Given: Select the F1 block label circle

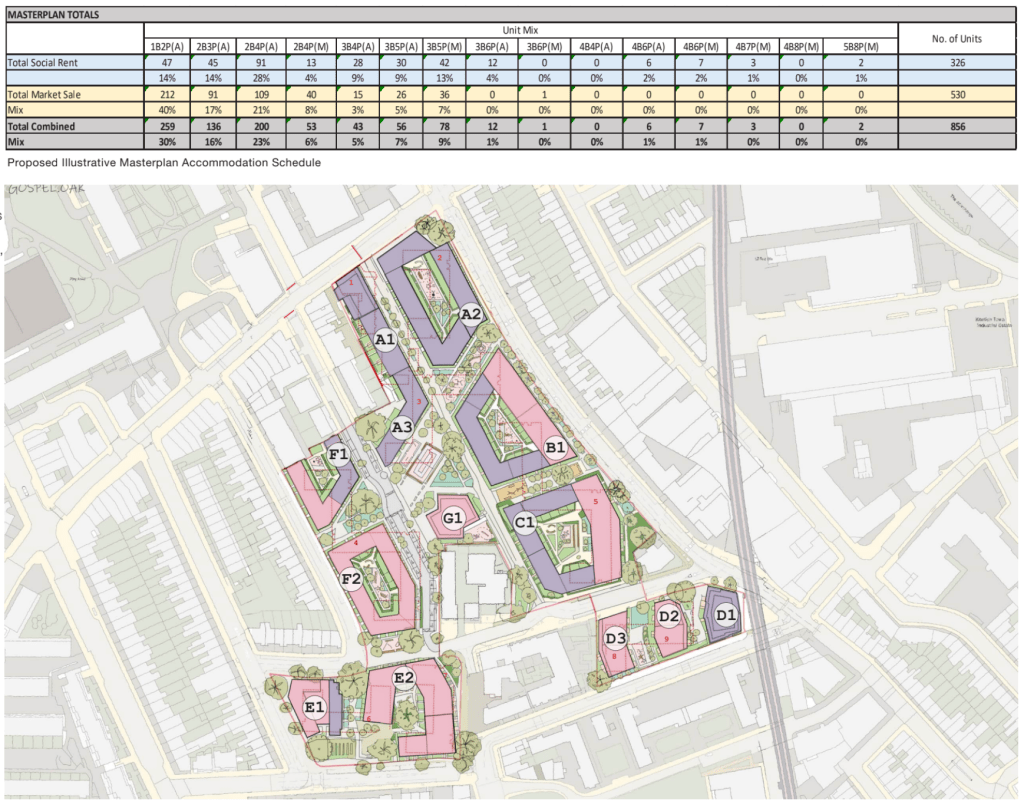Looking at the screenshot, I should (339, 456).
